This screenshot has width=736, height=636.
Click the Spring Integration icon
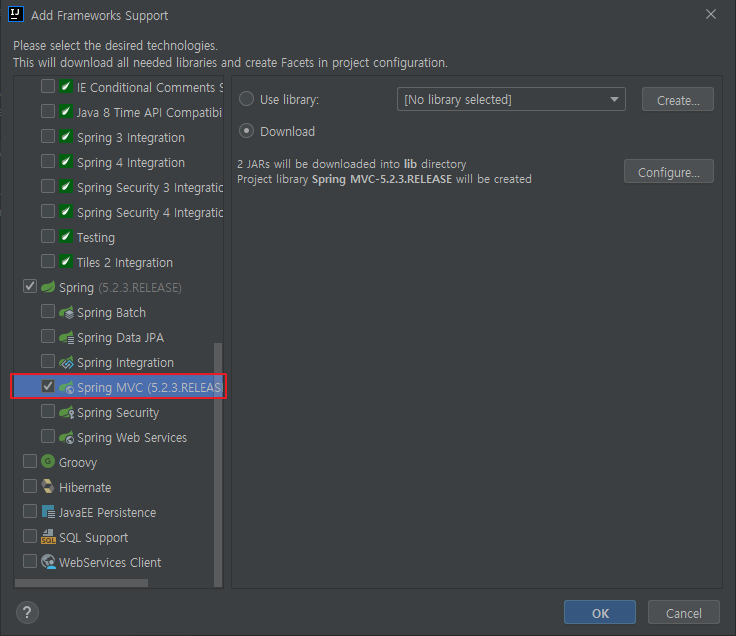(x=66, y=362)
